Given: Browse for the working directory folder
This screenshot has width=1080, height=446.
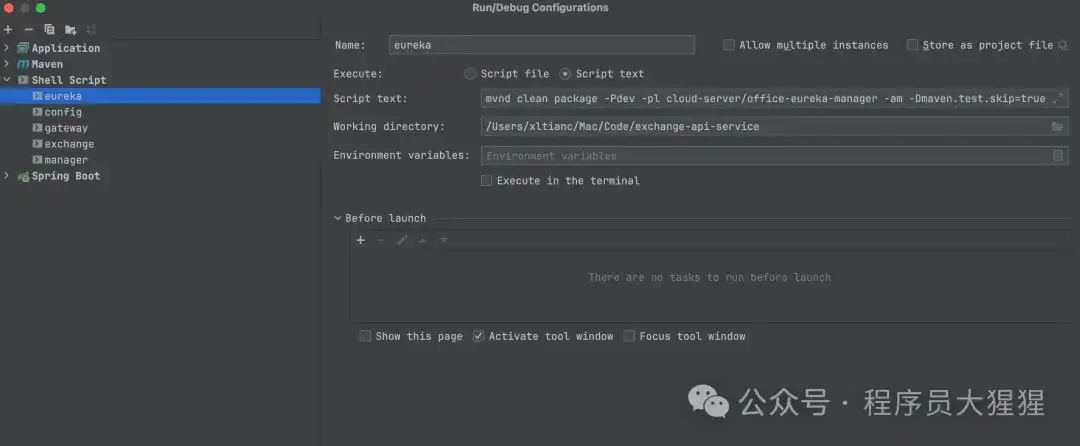Looking at the screenshot, I should (x=1057, y=127).
